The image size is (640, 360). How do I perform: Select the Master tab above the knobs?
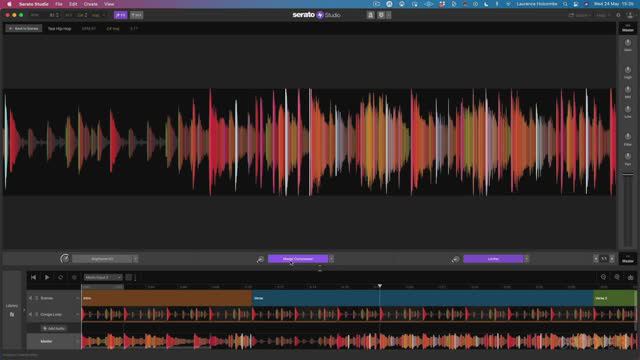point(628,28)
